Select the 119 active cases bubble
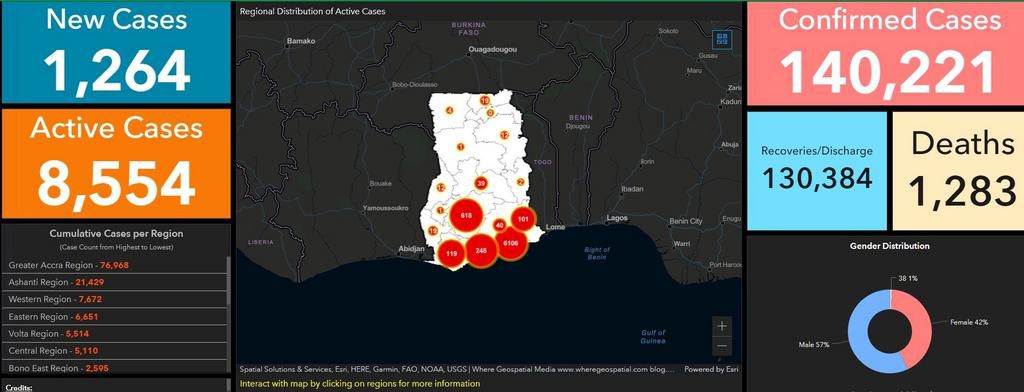Screen dimensions: 1024x392 click(451, 253)
